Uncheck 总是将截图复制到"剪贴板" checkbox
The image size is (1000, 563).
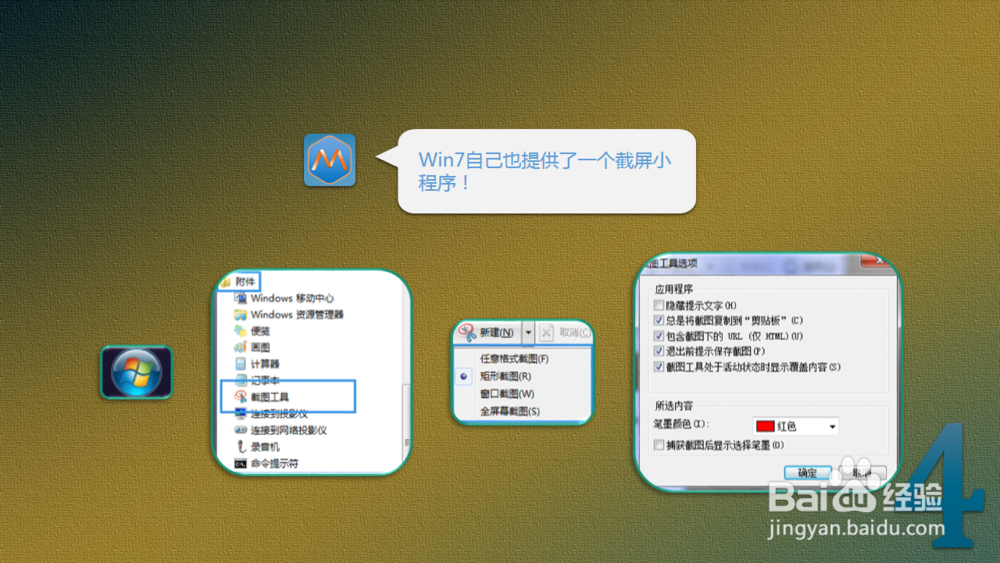pos(659,320)
